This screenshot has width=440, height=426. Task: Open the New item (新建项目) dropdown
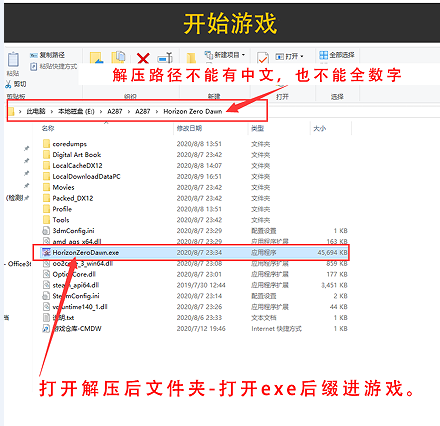point(225,55)
